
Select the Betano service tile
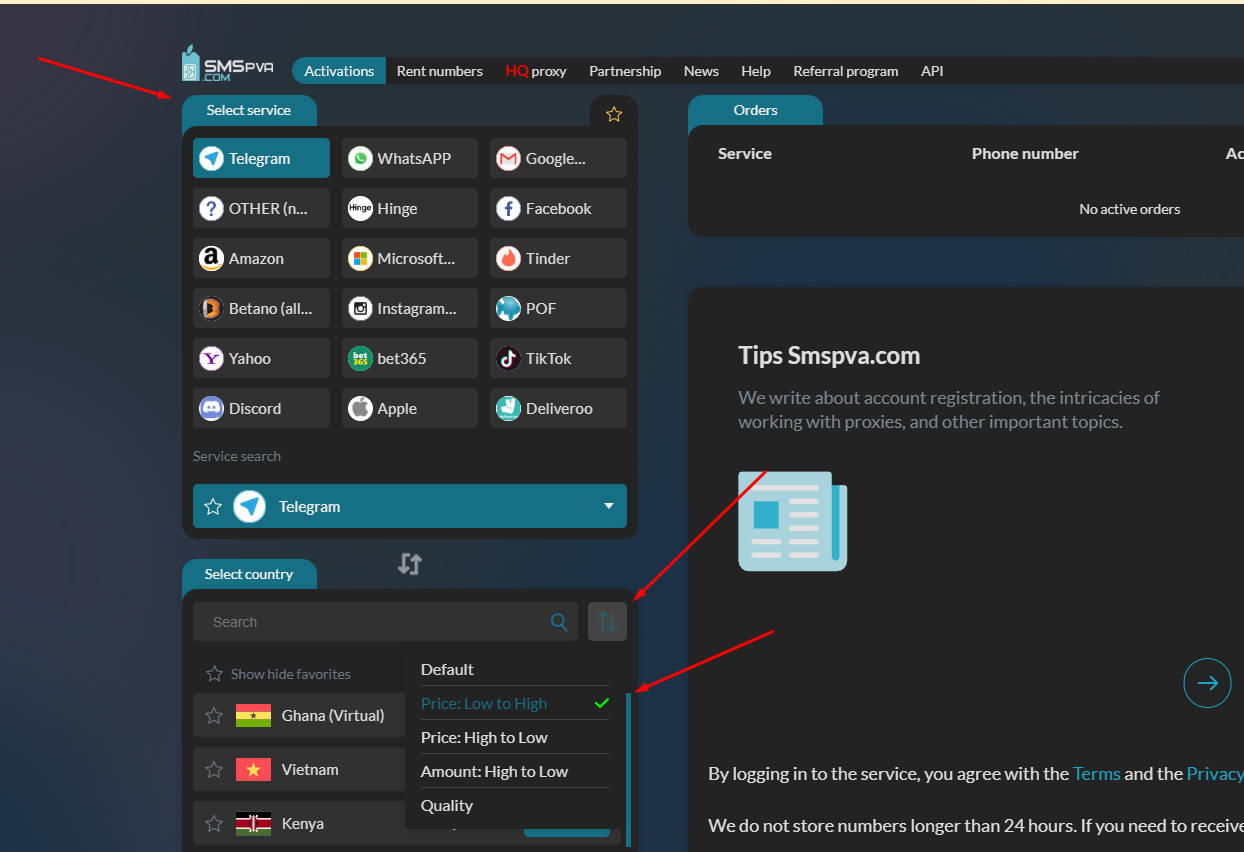[x=261, y=308]
